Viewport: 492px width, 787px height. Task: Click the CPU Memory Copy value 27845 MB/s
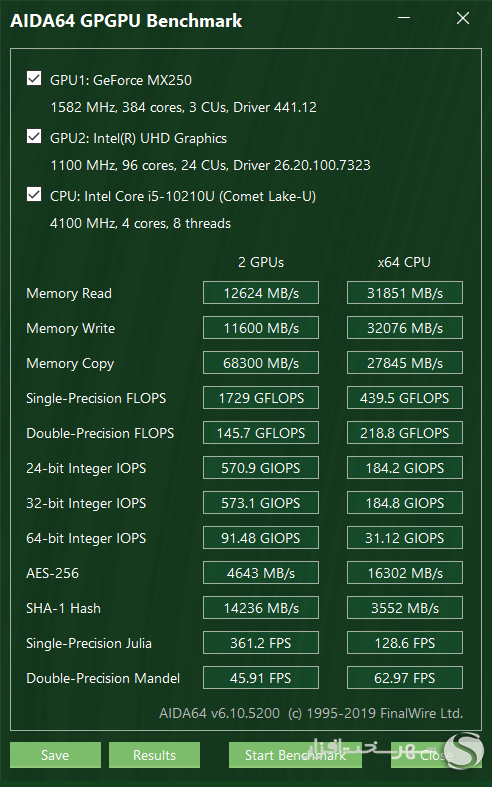405,363
